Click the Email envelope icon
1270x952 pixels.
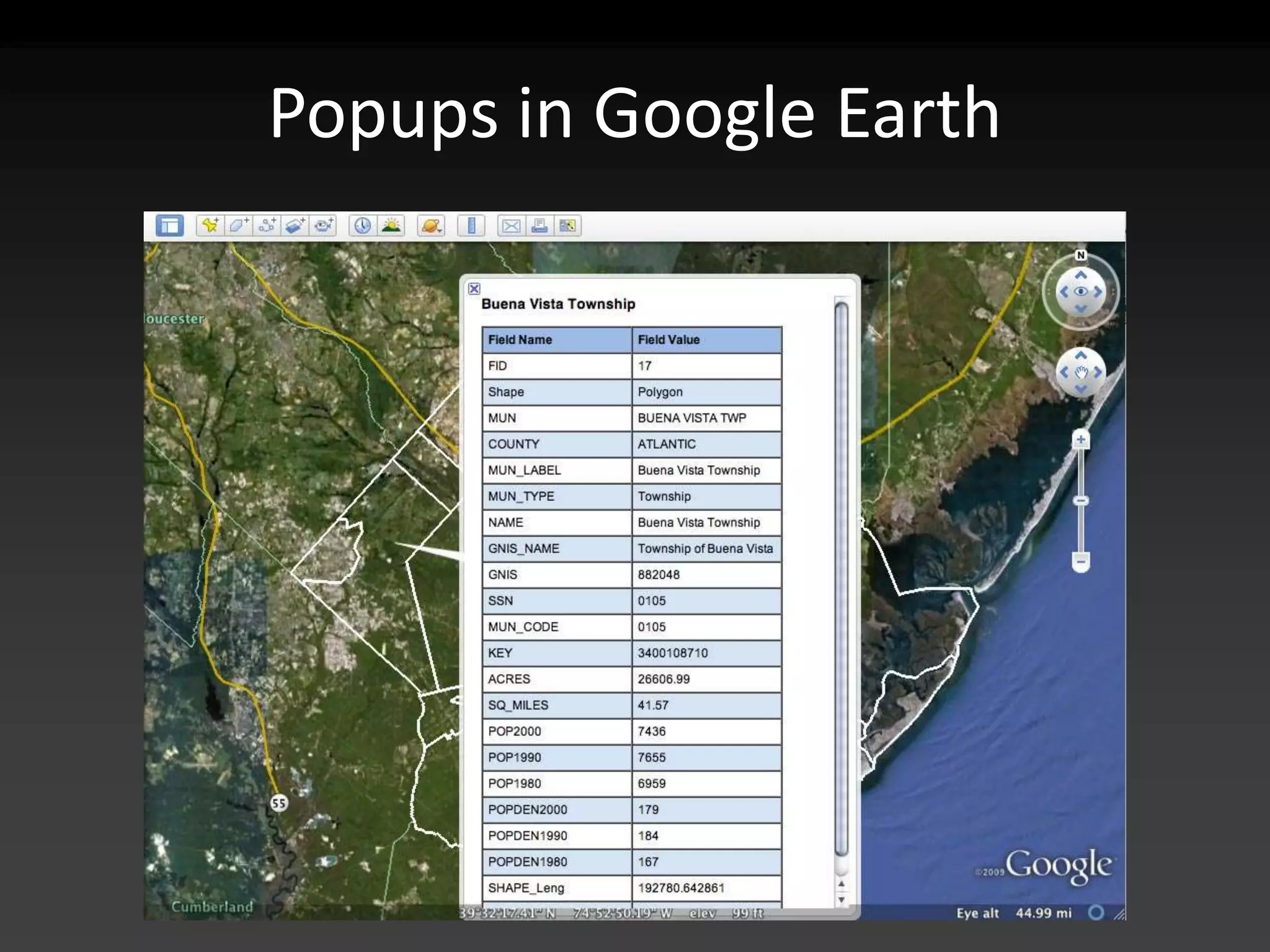point(511,226)
